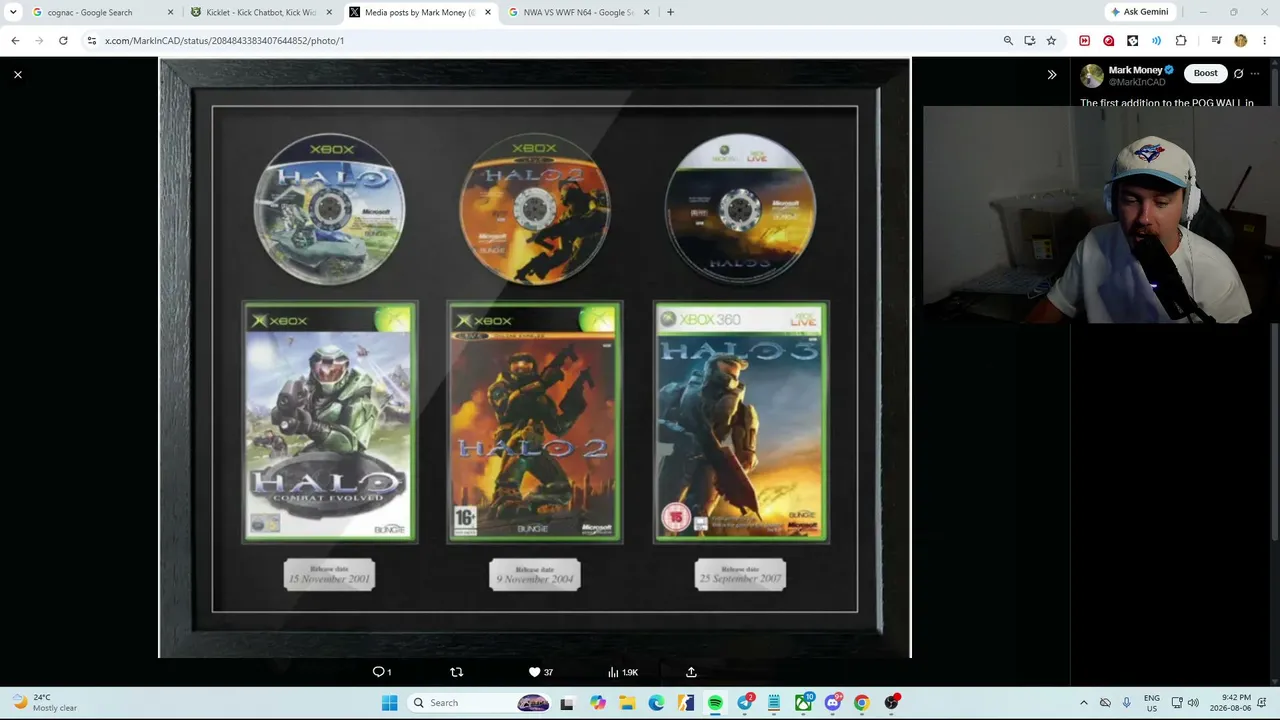Open the Windows Start menu
Image resolution: width=1280 pixels, height=720 pixels.
coord(389,703)
